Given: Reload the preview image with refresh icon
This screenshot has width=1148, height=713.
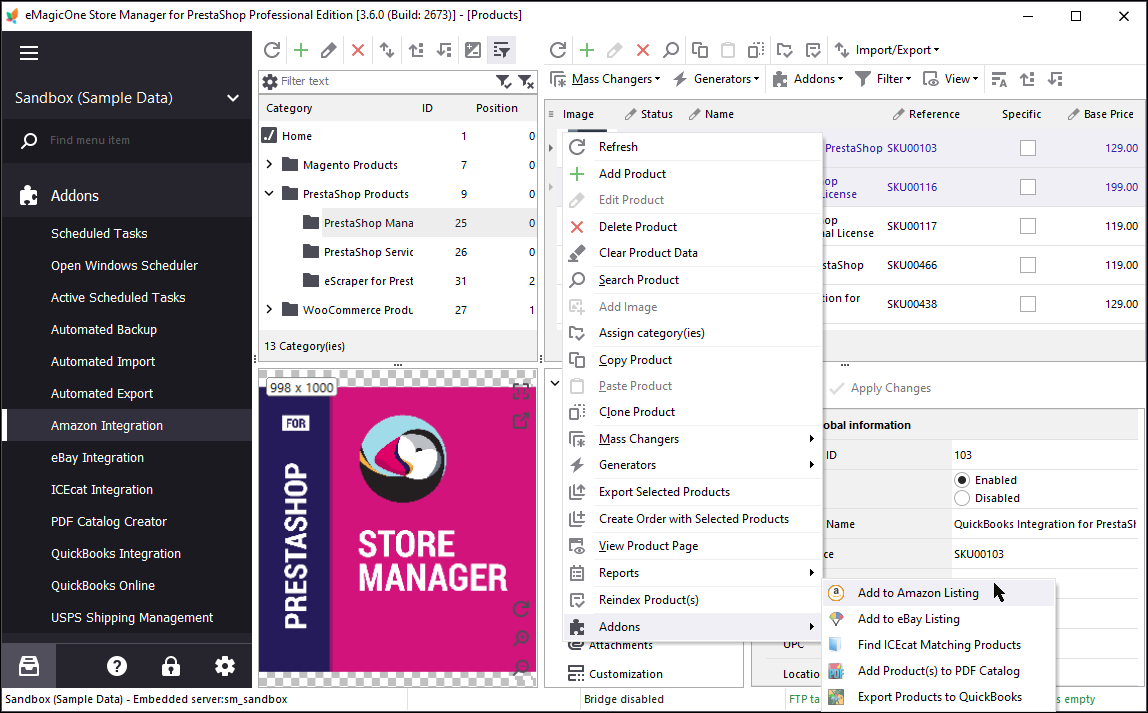Looking at the screenshot, I should [x=521, y=609].
